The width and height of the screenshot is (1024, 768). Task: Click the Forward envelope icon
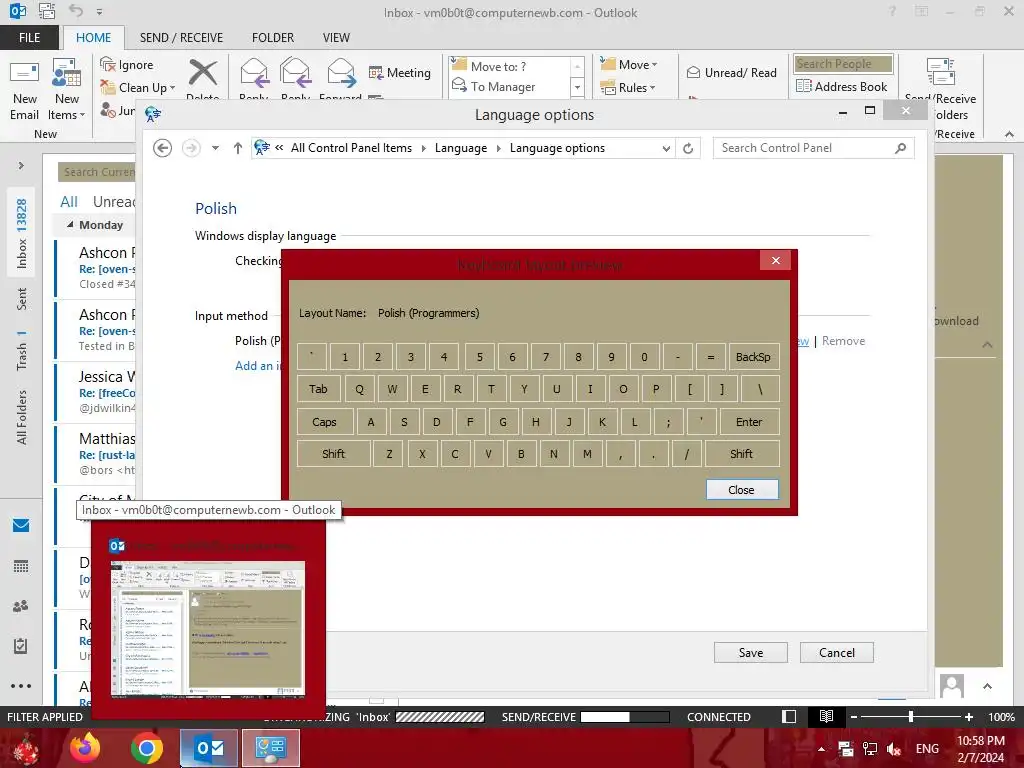(x=341, y=72)
